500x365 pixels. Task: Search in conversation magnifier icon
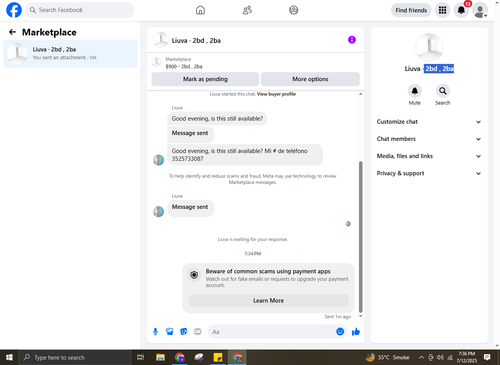443,91
